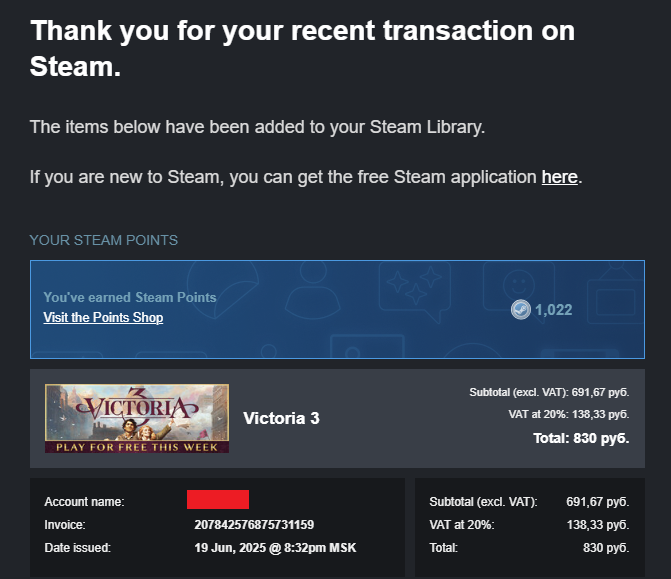
Task: Open the Victoria 3 game banner thumbnail
Action: [137, 418]
